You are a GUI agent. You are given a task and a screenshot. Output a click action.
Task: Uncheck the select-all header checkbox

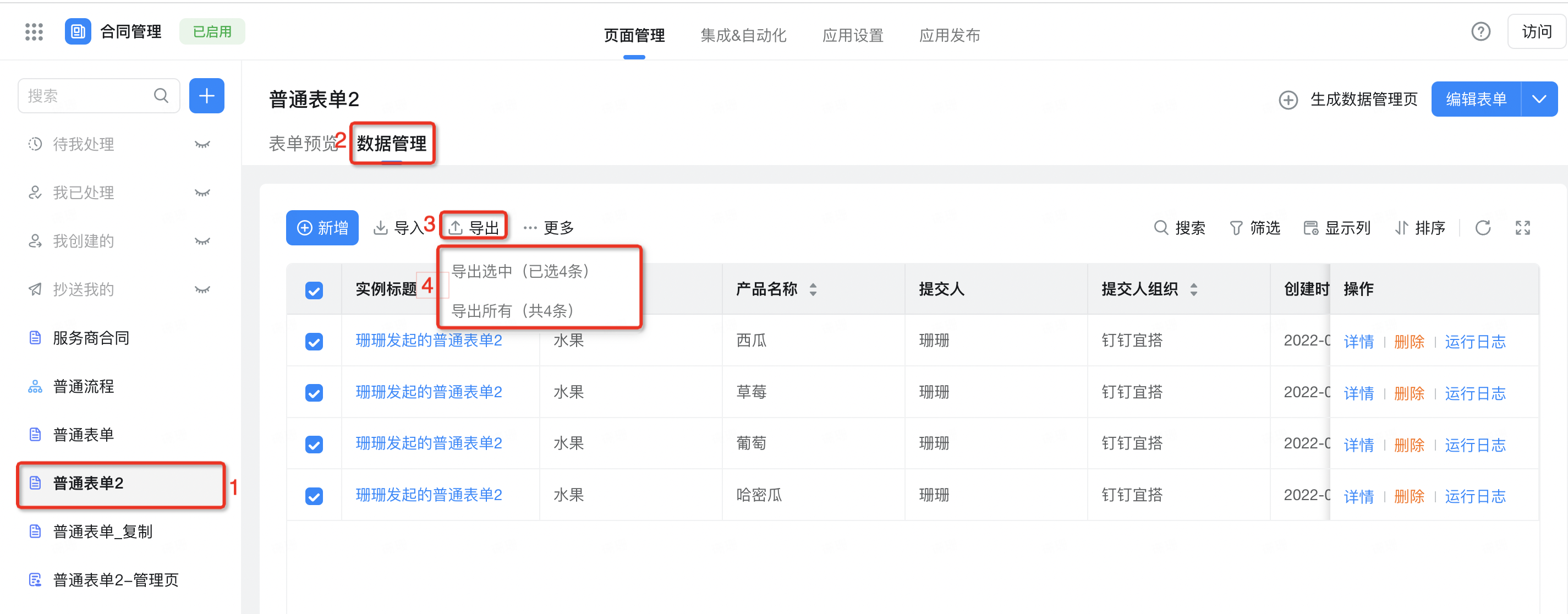314,290
